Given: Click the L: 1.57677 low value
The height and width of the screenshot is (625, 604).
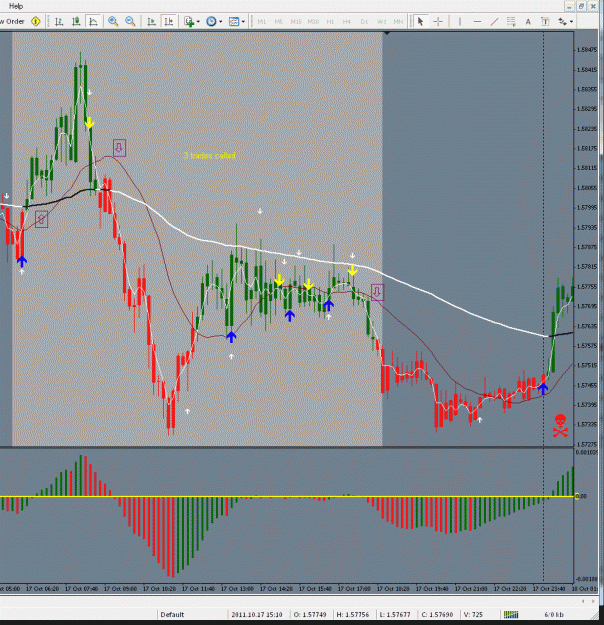Looking at the screenshot, I should coord(395,614).
